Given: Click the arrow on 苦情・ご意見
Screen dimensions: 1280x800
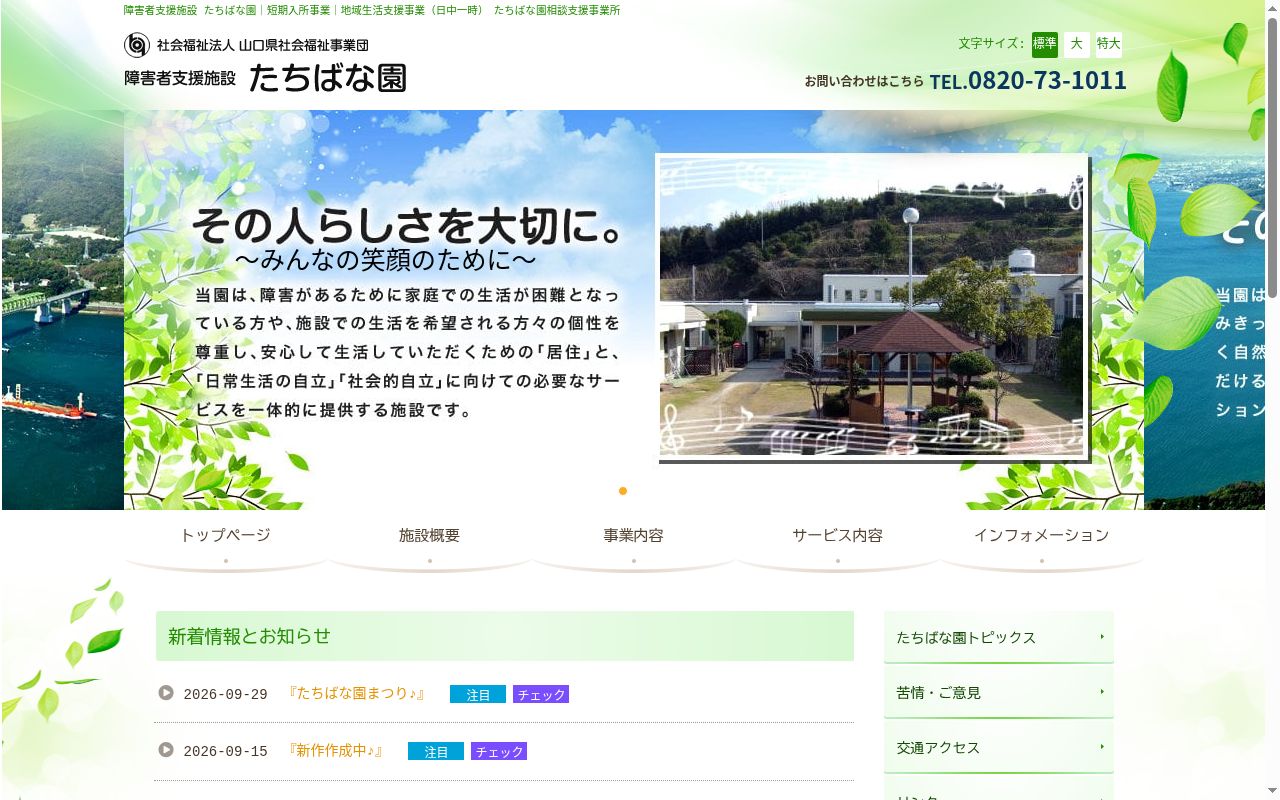Looking at the screenshot, I should tap(1102, 692).
